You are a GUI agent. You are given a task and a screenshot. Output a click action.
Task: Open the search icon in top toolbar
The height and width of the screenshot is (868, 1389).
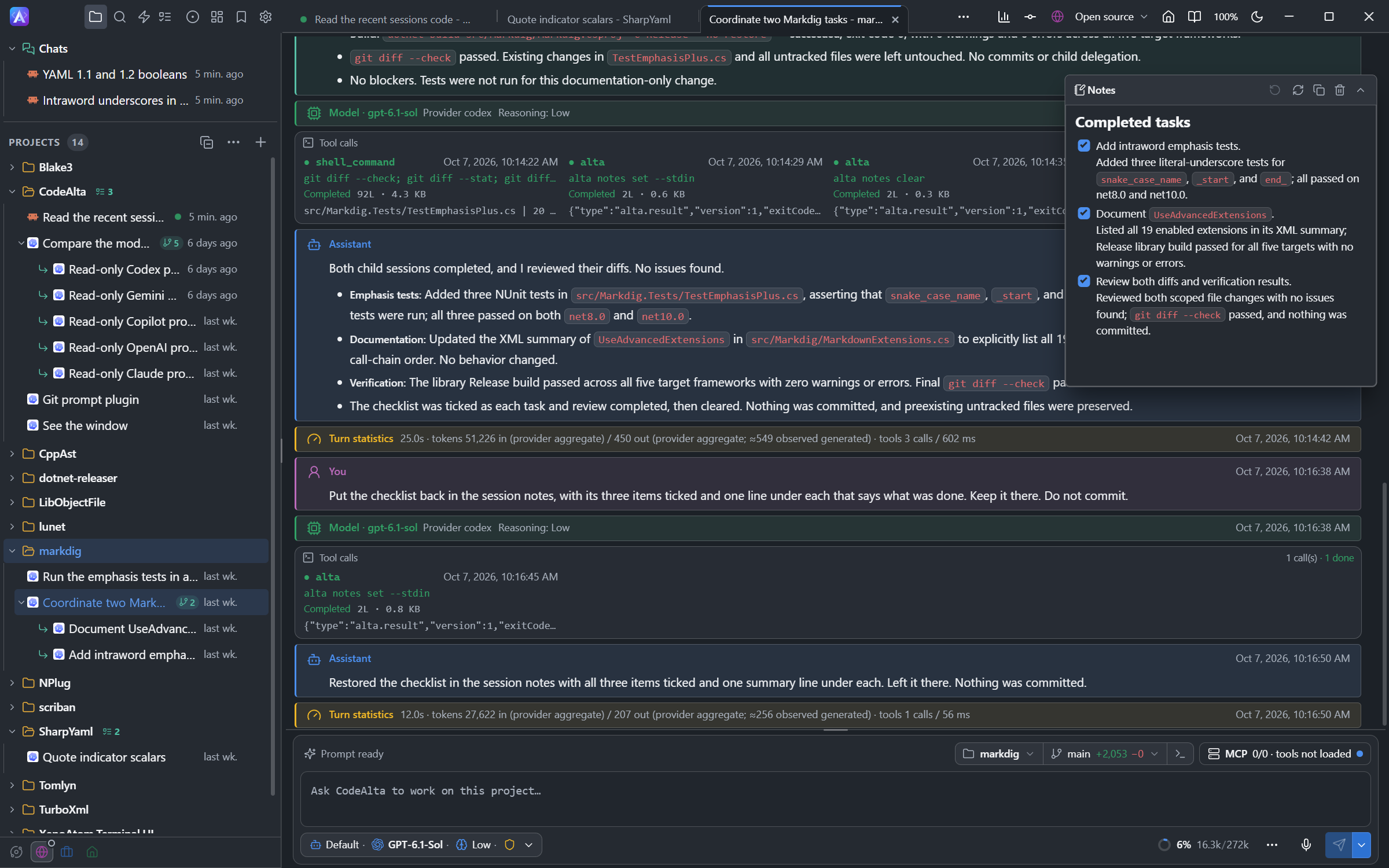pyautogui.click(x=120, y=17)
